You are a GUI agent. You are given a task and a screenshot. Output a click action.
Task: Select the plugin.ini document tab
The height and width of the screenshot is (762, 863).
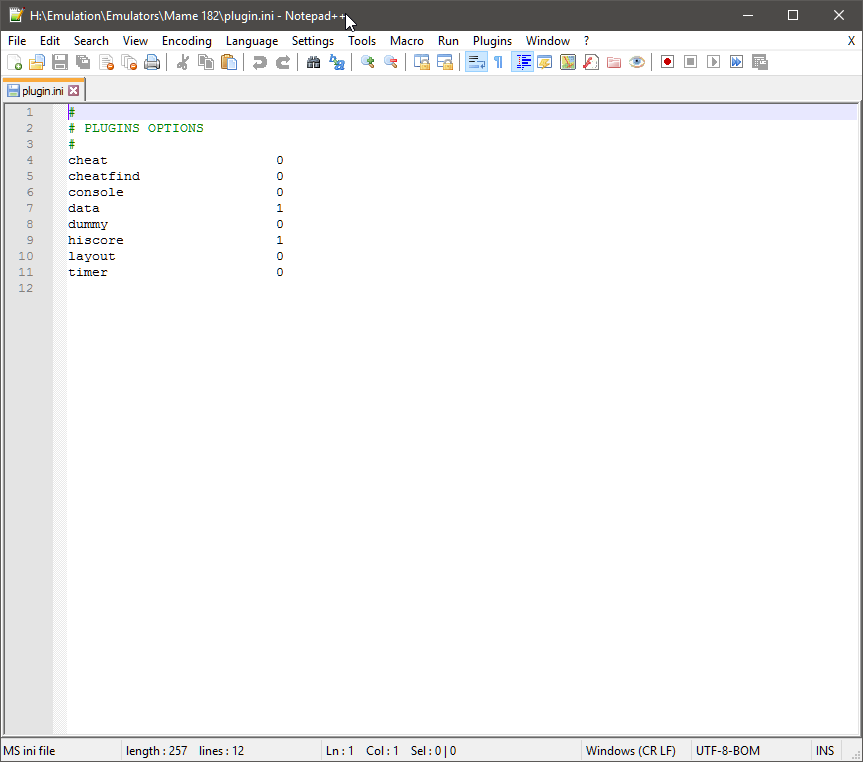coord(43,91)
